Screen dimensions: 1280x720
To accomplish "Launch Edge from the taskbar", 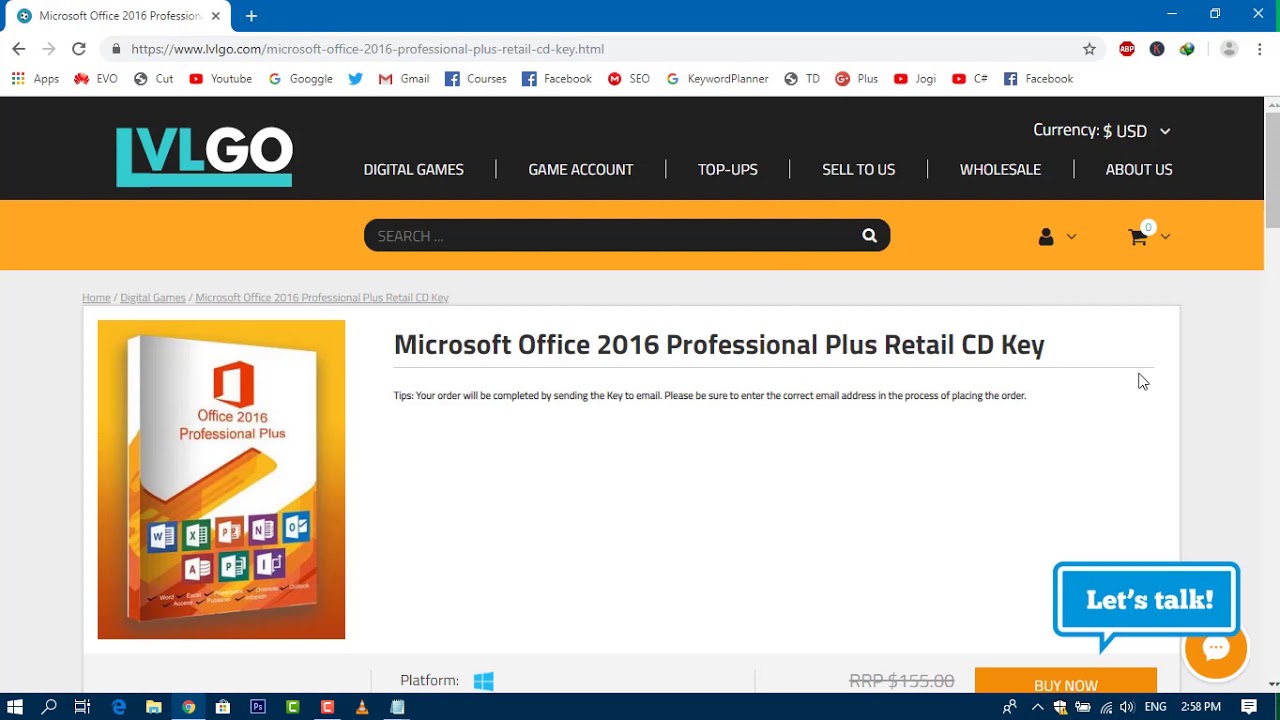I will (x=119, y=707).
